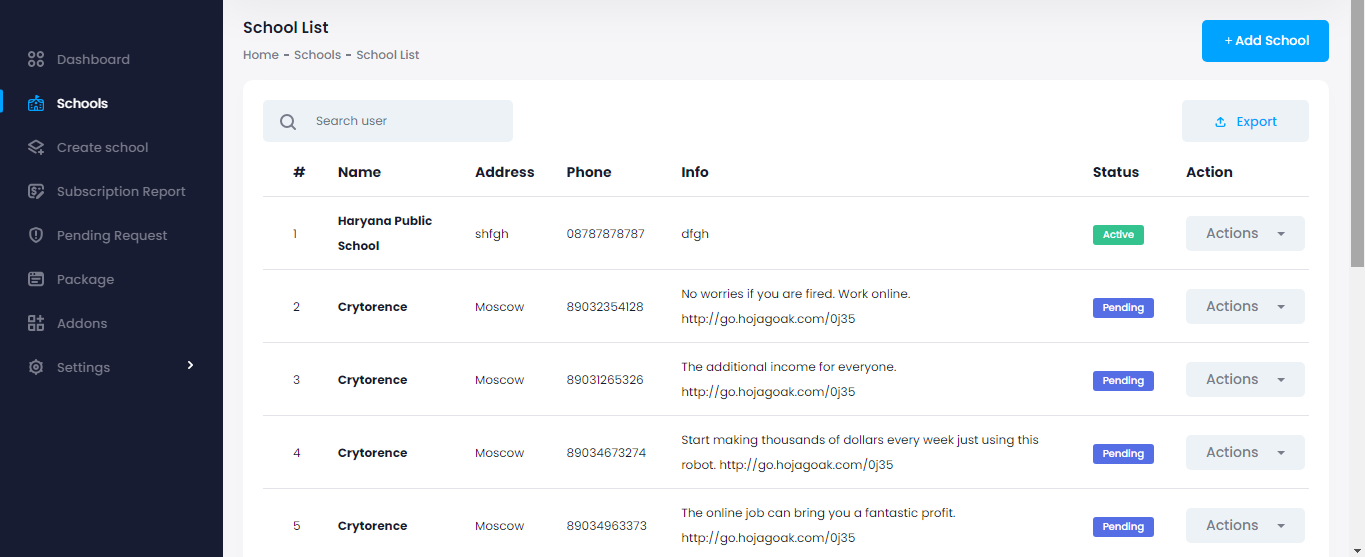Image resolution: width=1365 pixels, height=557 pixels.
Task: Click the search magnifier icon
Action: tap(288, 122)
